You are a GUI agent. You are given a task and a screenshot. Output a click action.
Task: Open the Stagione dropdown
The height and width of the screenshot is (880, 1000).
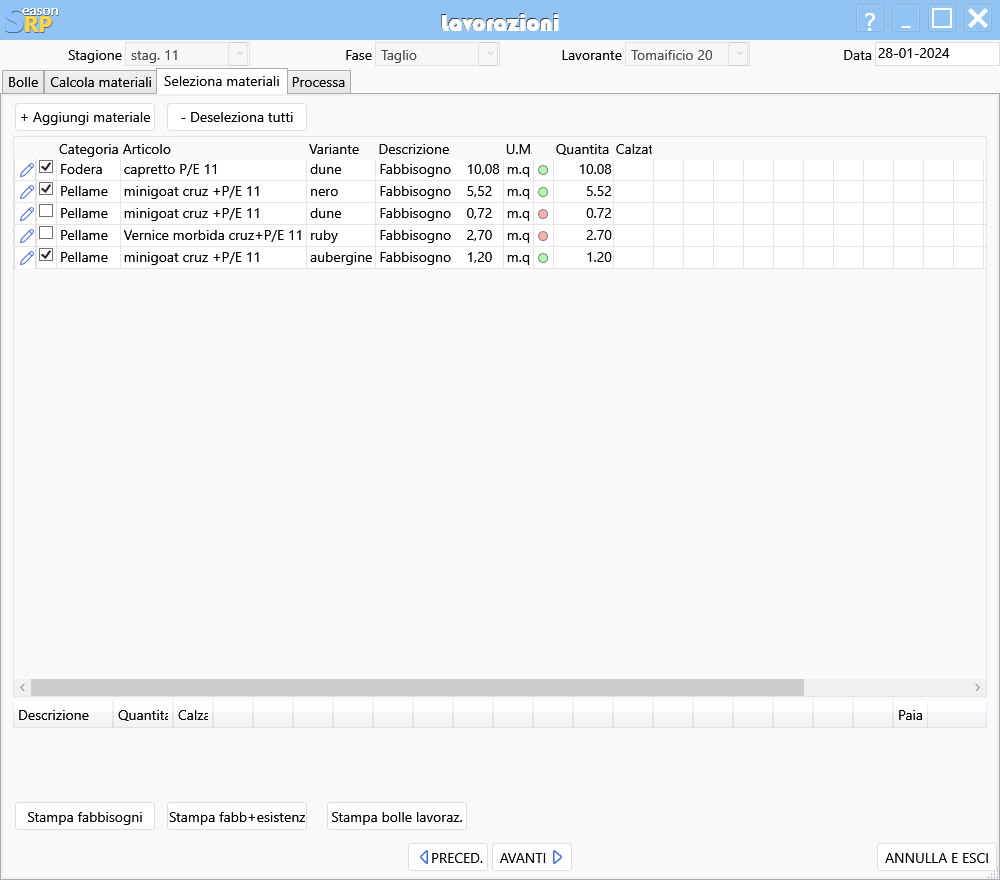click(x=239, y=55)
